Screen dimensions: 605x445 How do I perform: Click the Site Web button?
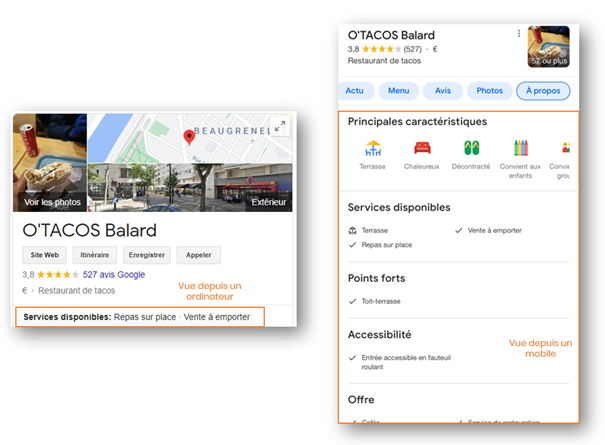tap(44, 255)
